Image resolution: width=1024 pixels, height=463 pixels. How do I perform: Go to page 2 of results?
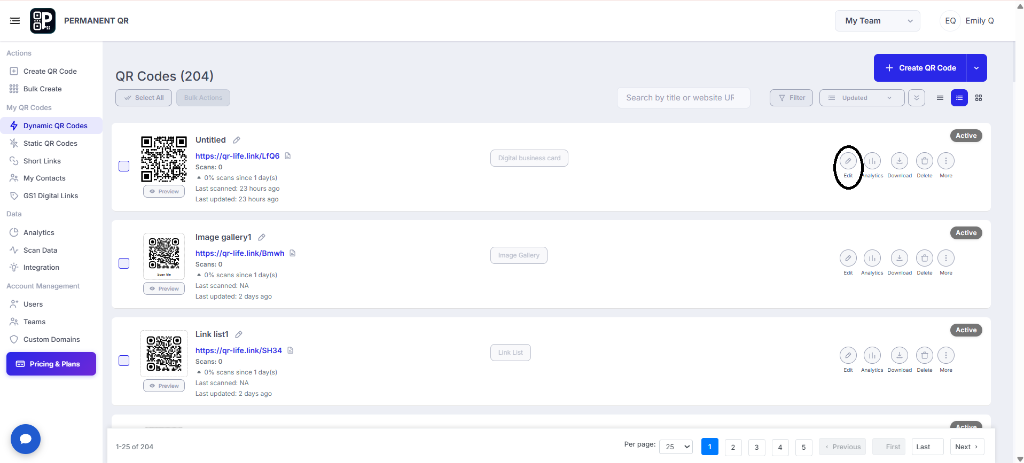tap(733, 447)
